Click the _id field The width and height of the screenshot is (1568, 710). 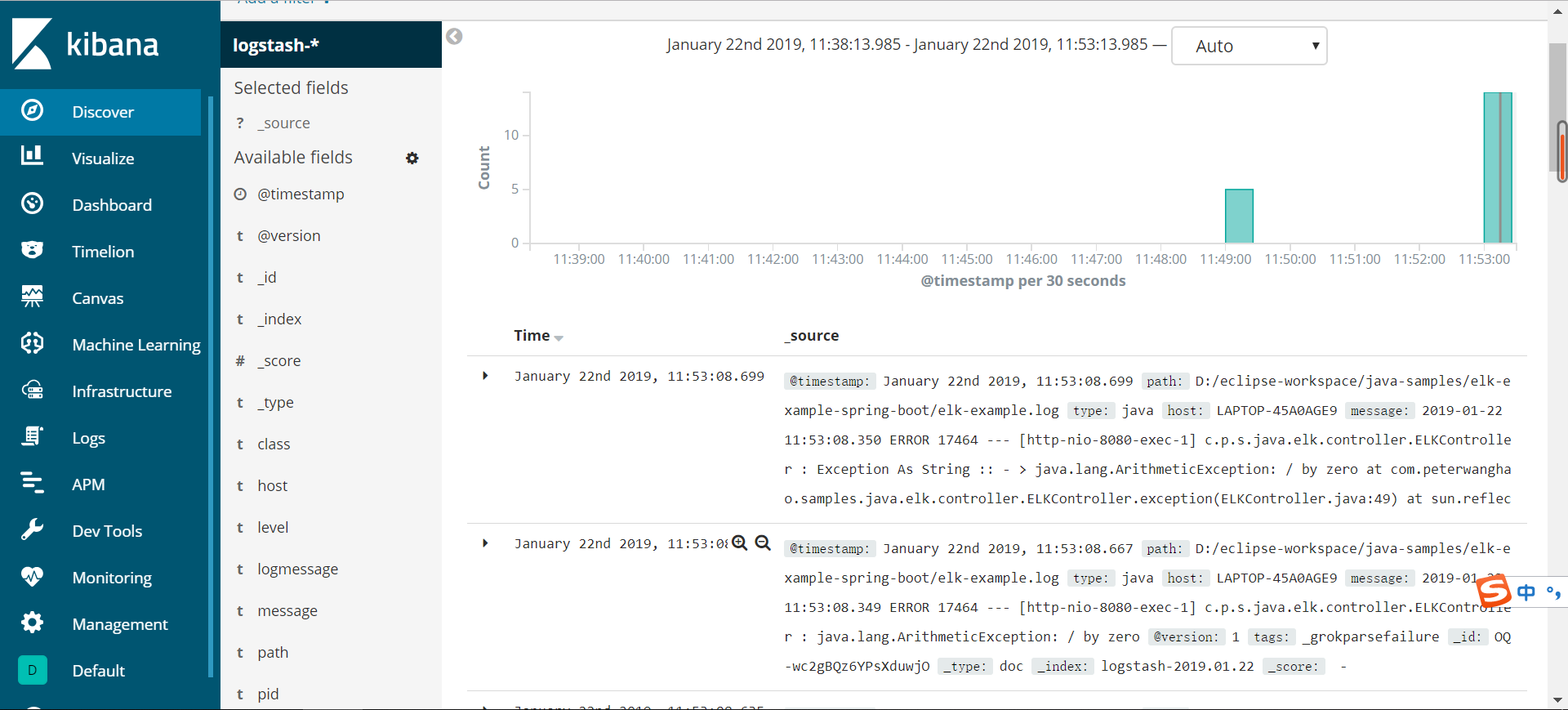[267, 278]
